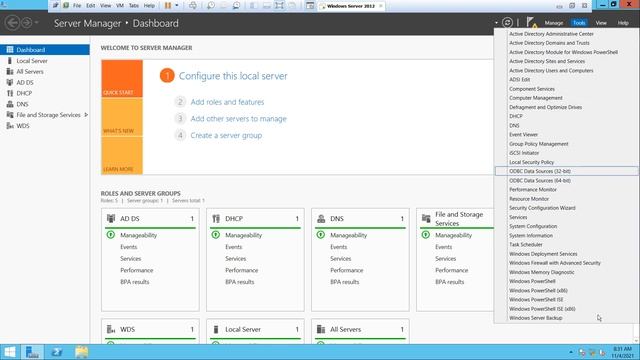Open the Windows Start button

coord(9,352)
